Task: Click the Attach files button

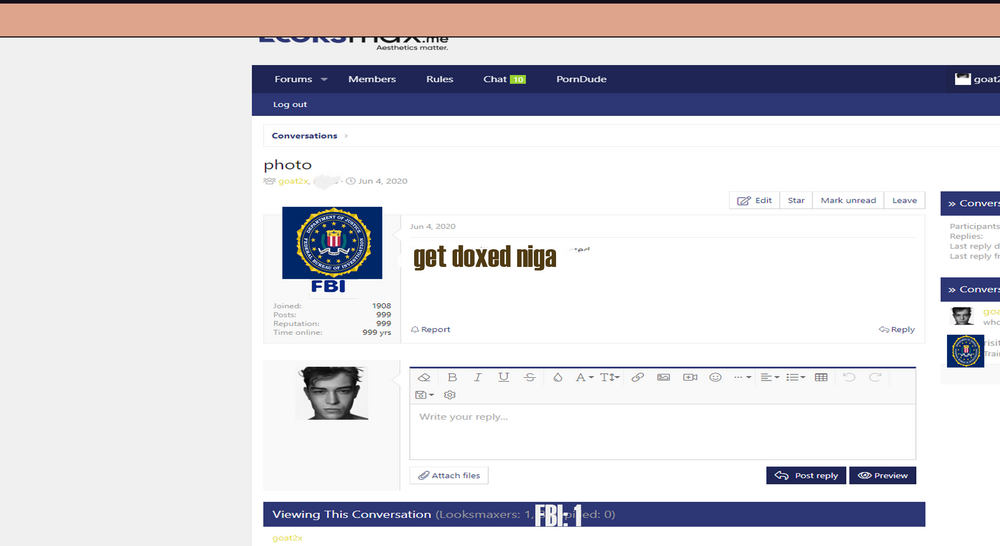Action: click(x=449, y=475)
